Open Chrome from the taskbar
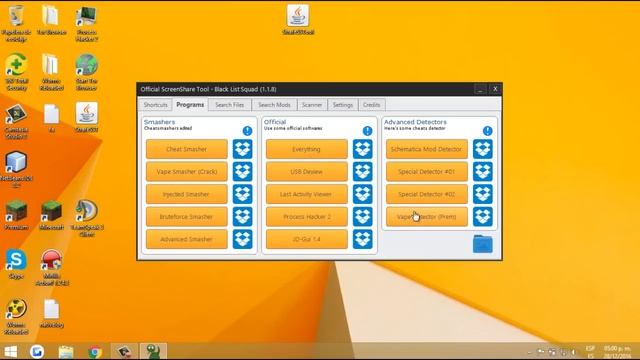 (x=95, y=351)
